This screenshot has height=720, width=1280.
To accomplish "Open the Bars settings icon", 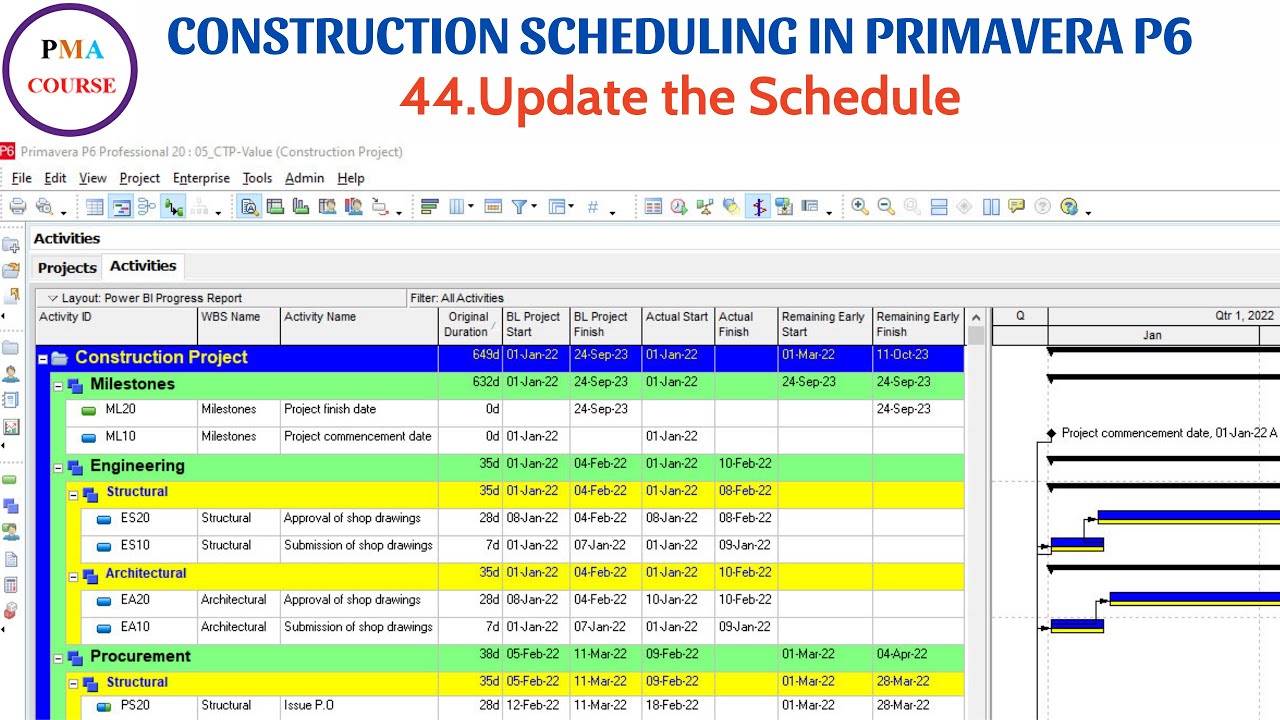I will (430, 207).
